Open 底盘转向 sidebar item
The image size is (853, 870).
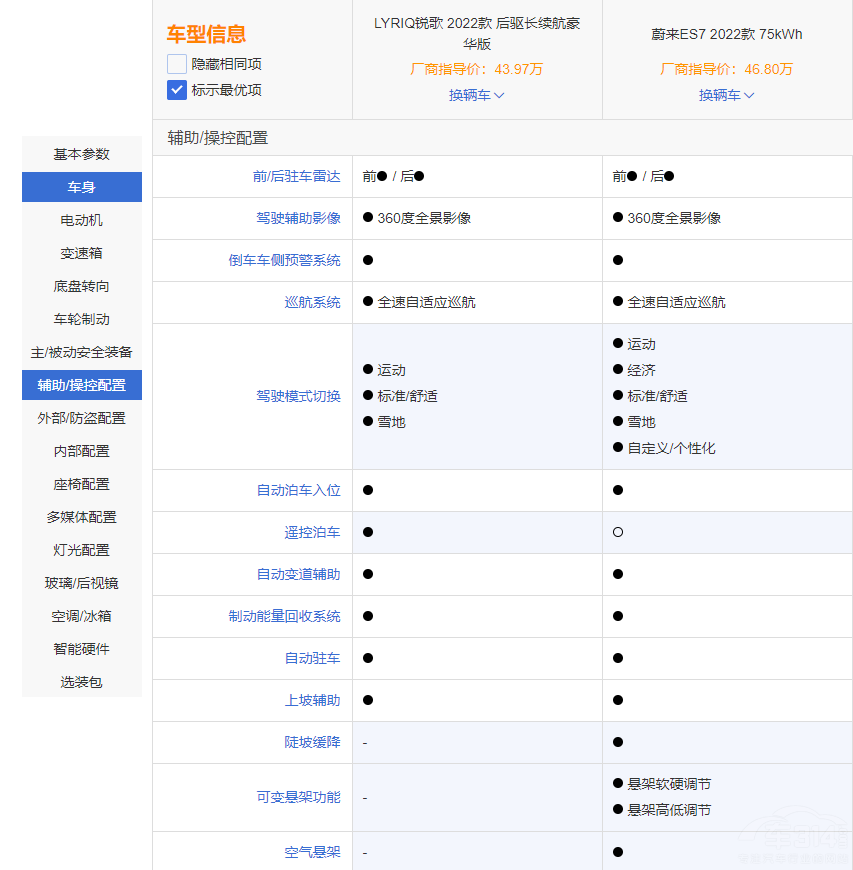tap(82, 286)
